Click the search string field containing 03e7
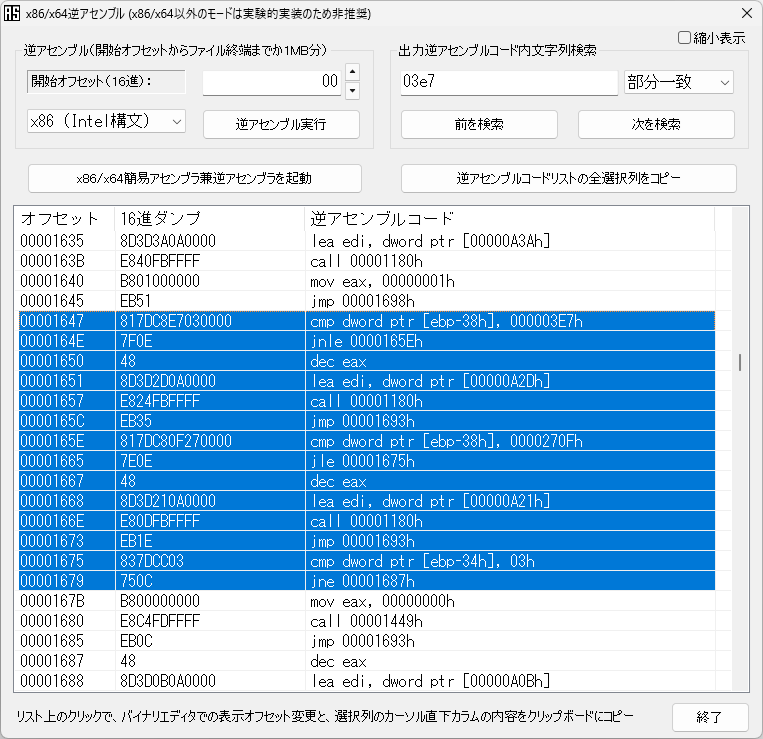This screenshot has height=739, width=763. (508, 82)
